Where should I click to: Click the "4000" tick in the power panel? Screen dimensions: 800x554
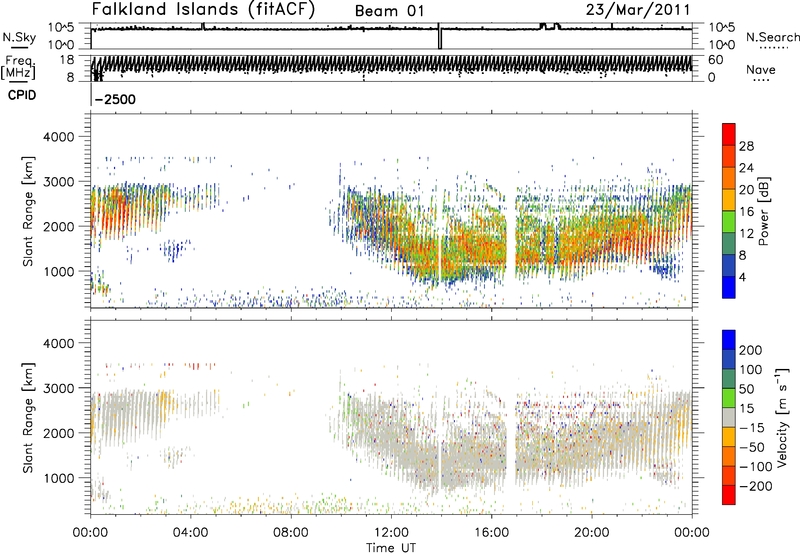pyautogui.click(x=58, y=137)
